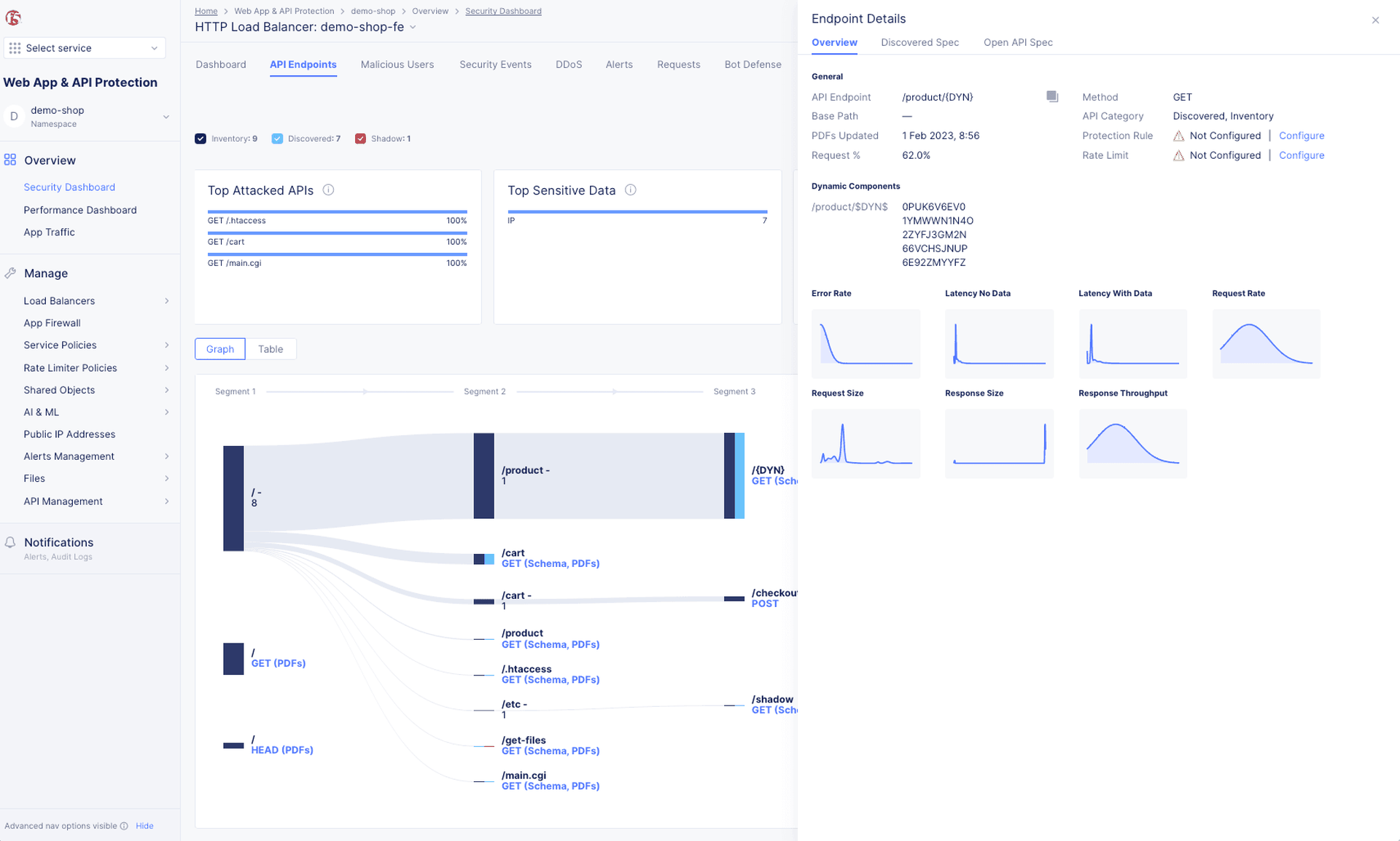Screen dimensions: 1400x841
Task: Open App Firewall in sidebar
Action: pos(52,323)
